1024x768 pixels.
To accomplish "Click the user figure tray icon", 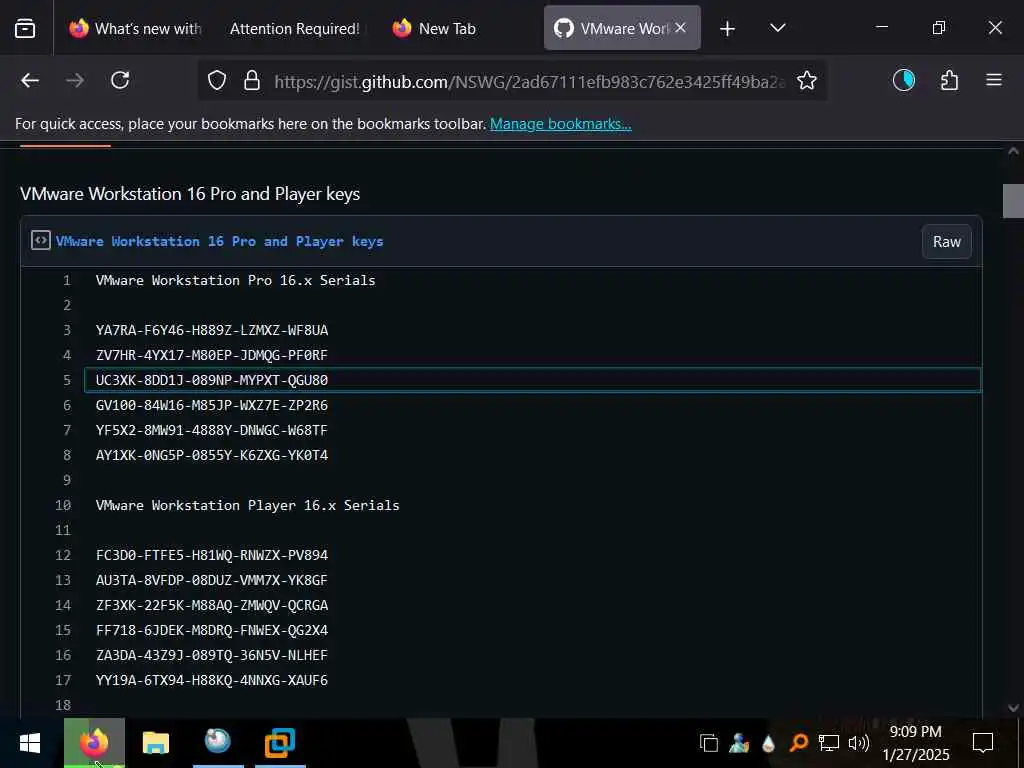I will [739, 743].
